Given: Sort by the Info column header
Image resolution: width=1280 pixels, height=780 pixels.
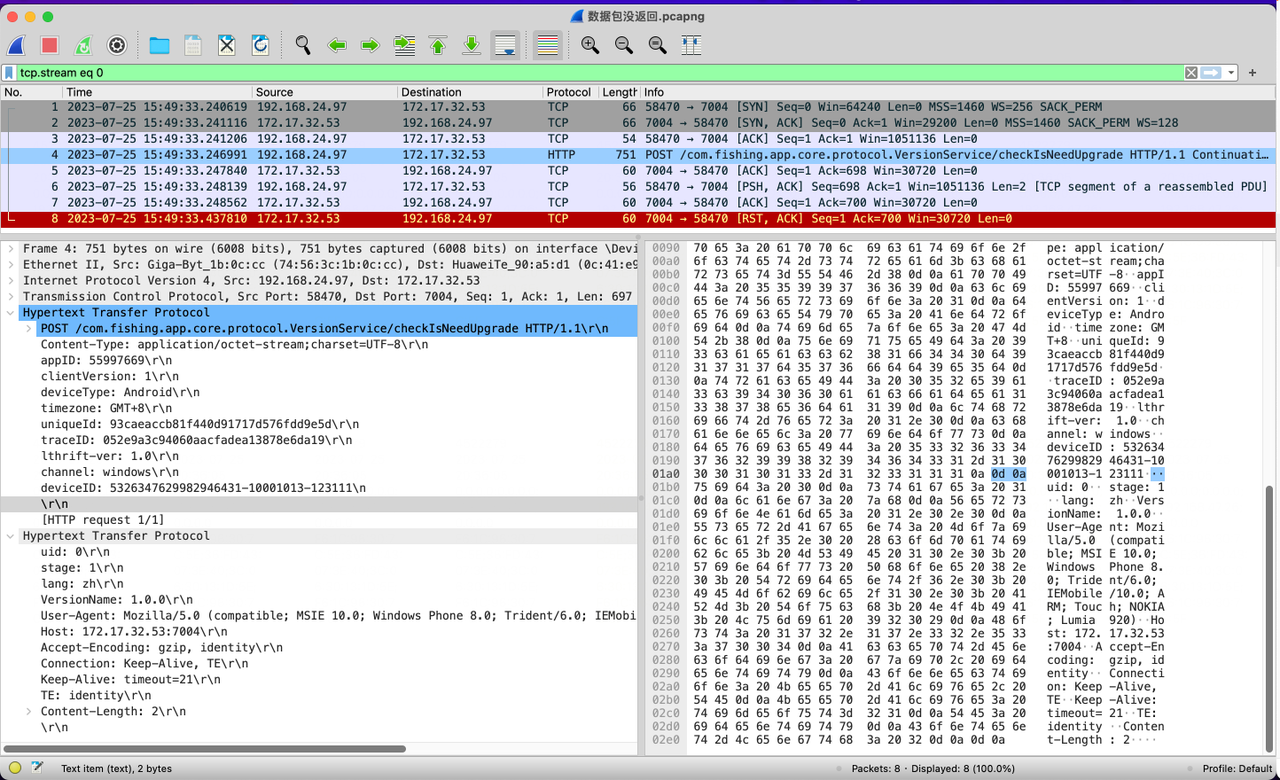Looking at the screenshot, I should click(x=958, y=92).
